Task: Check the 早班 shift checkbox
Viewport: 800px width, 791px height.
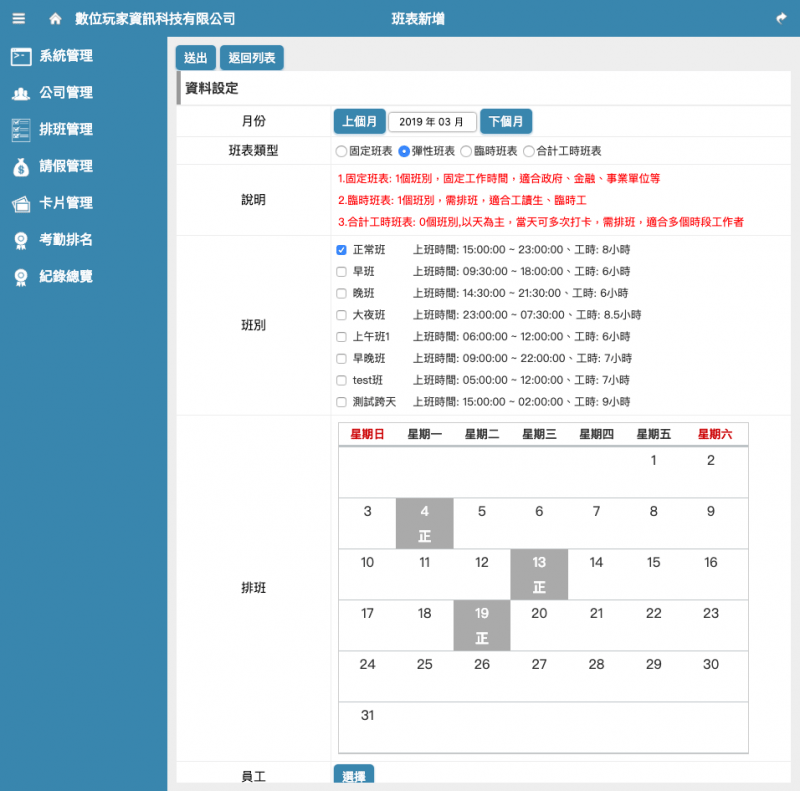Action: coord(341,272)
